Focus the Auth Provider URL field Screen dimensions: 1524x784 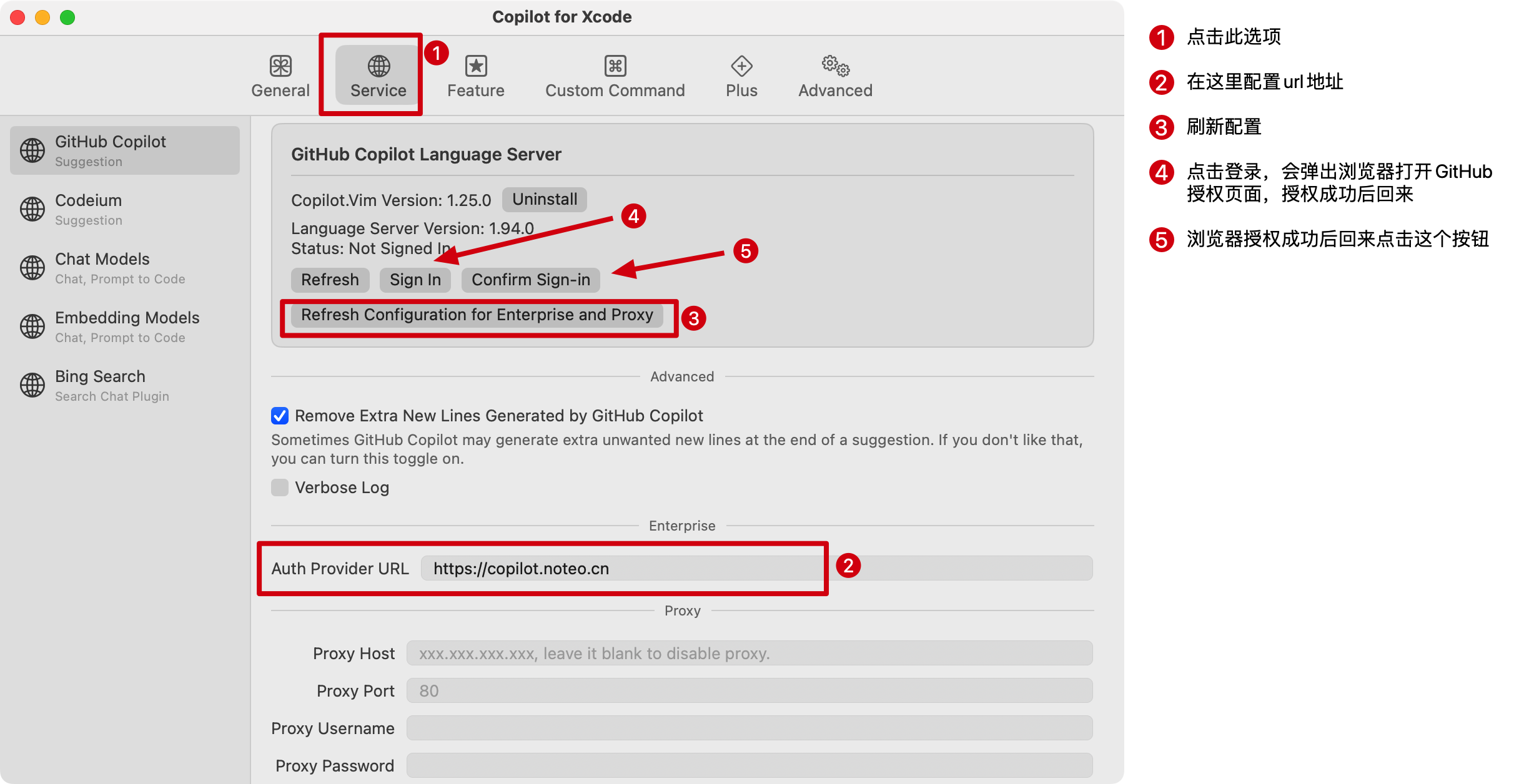(625, 569)
